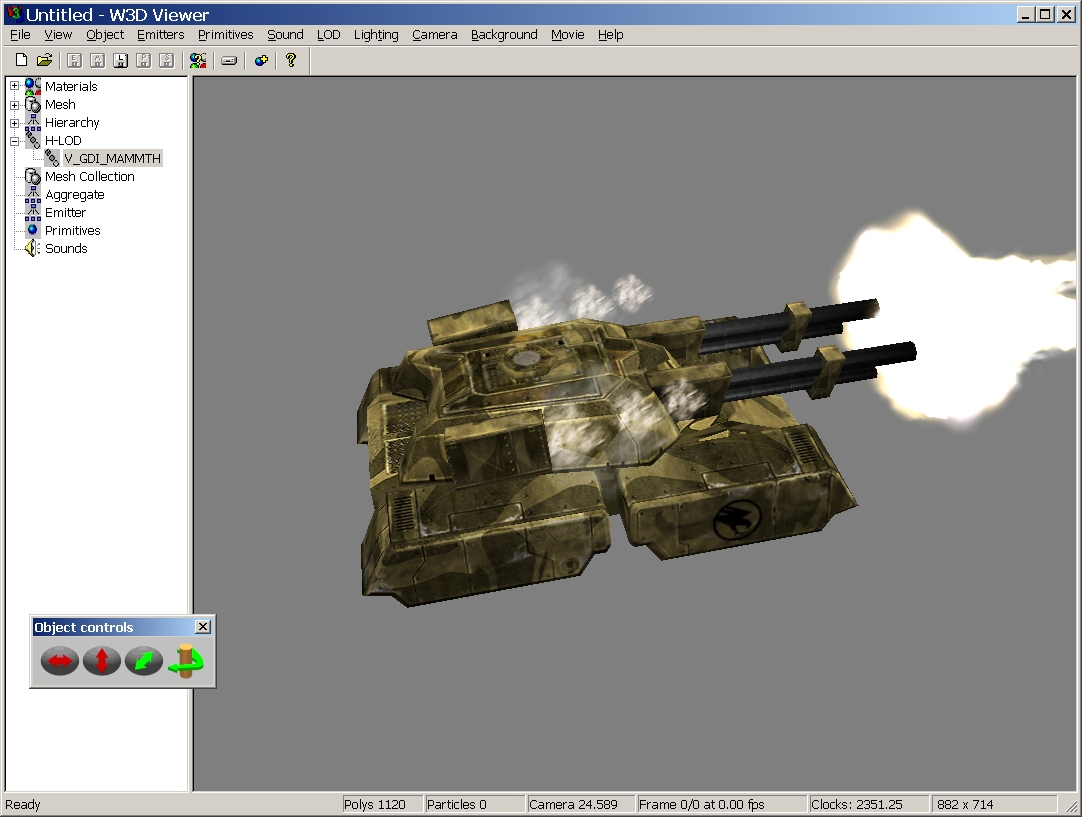Click the Primitives blue sphere icon
The image size is (1082, 817).
32,230
